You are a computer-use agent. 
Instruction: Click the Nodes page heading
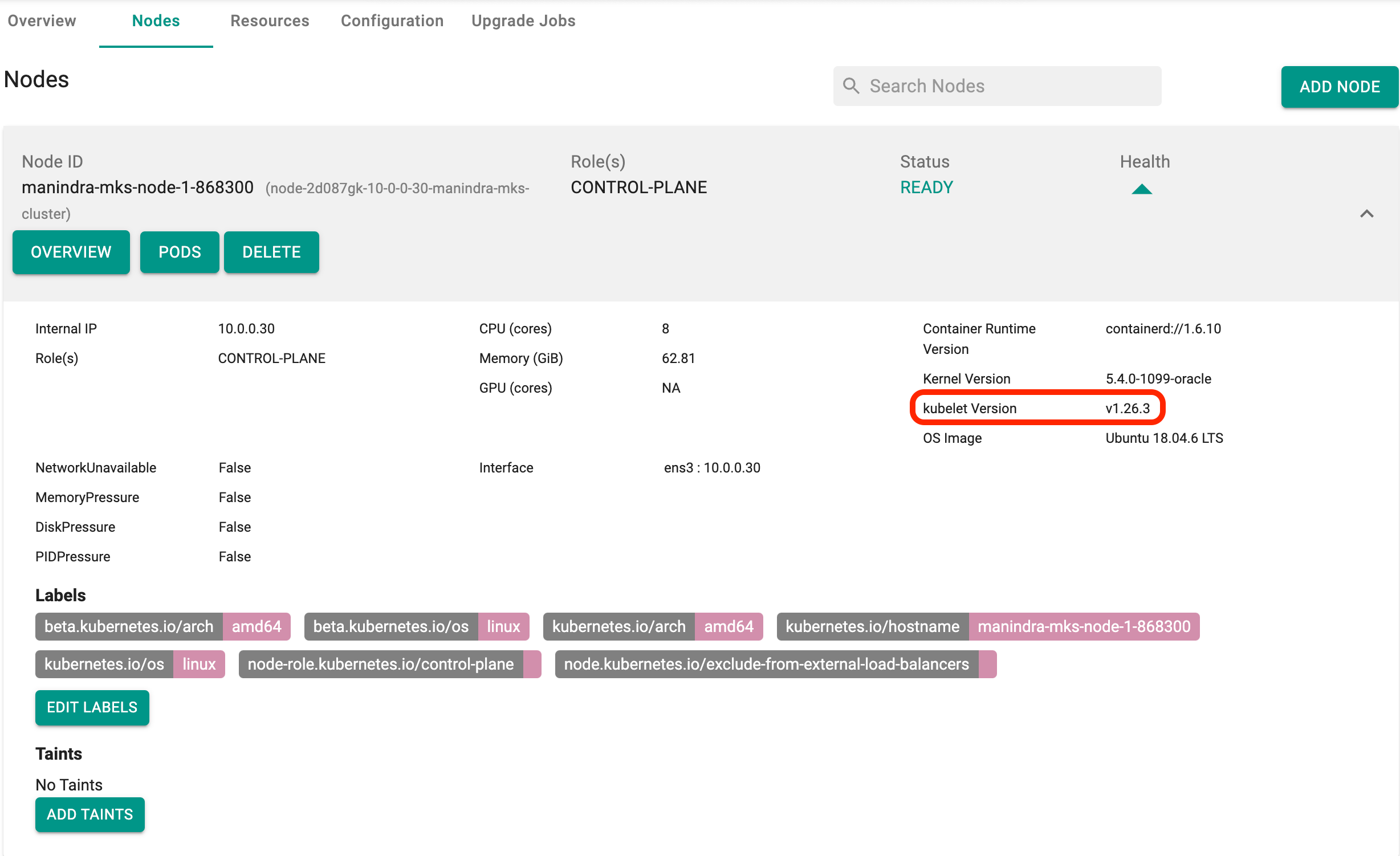[36, 80]
